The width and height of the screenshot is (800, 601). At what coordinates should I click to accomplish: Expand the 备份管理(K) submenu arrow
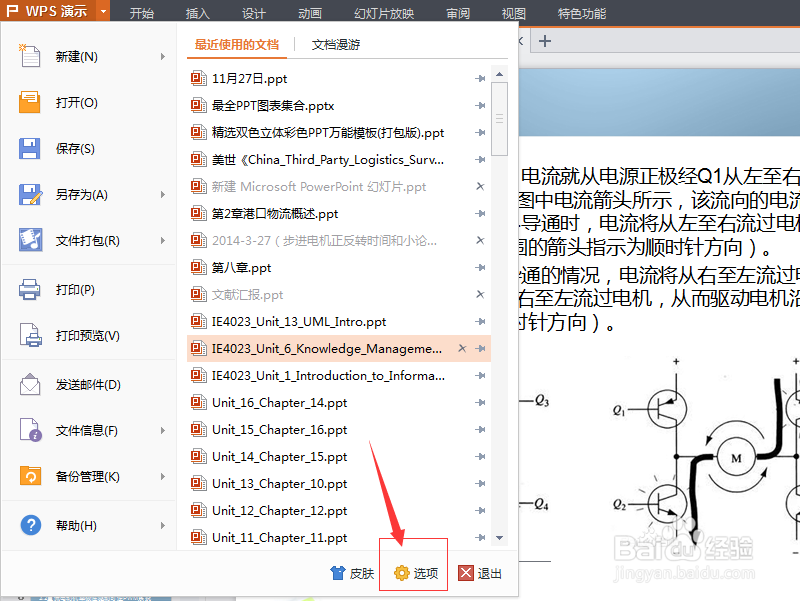tap(163, 477)
